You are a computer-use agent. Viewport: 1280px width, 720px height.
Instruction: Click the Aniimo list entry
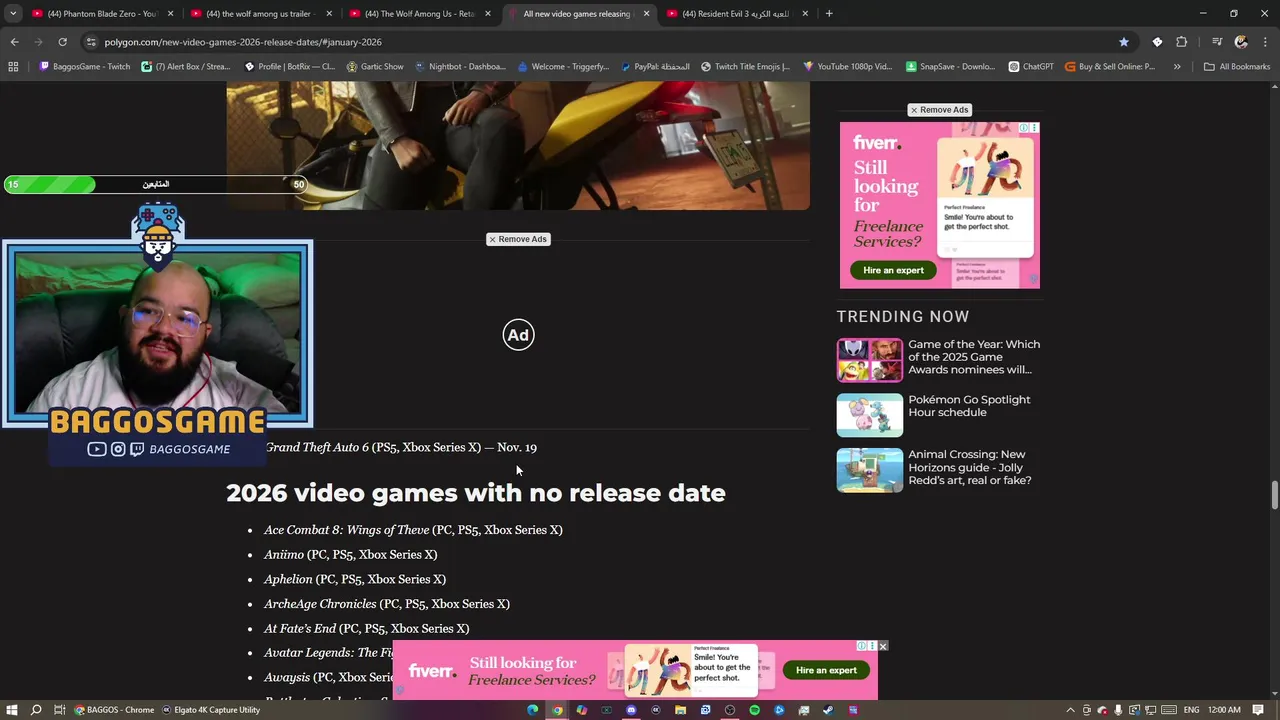pyautogui.click(x=350, y=554)
